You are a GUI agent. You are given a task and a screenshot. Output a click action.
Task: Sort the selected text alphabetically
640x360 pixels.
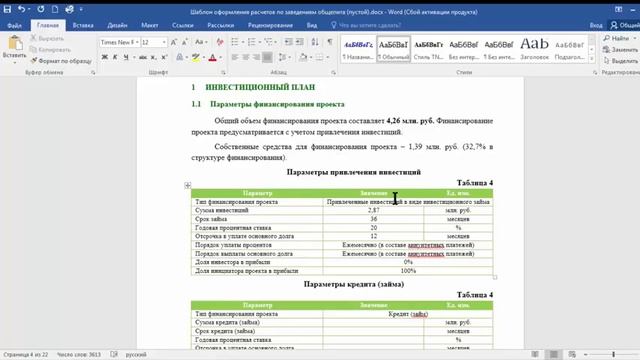315,42
